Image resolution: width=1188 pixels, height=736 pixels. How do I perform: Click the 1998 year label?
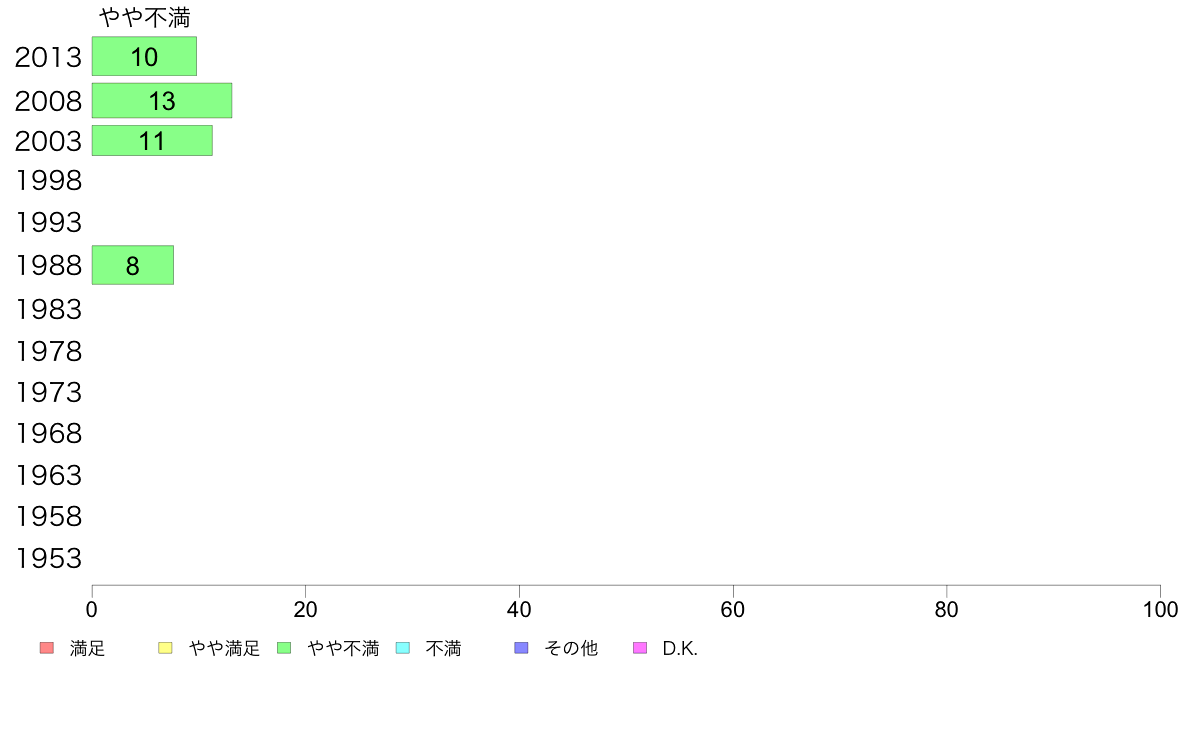pos(48,181)
